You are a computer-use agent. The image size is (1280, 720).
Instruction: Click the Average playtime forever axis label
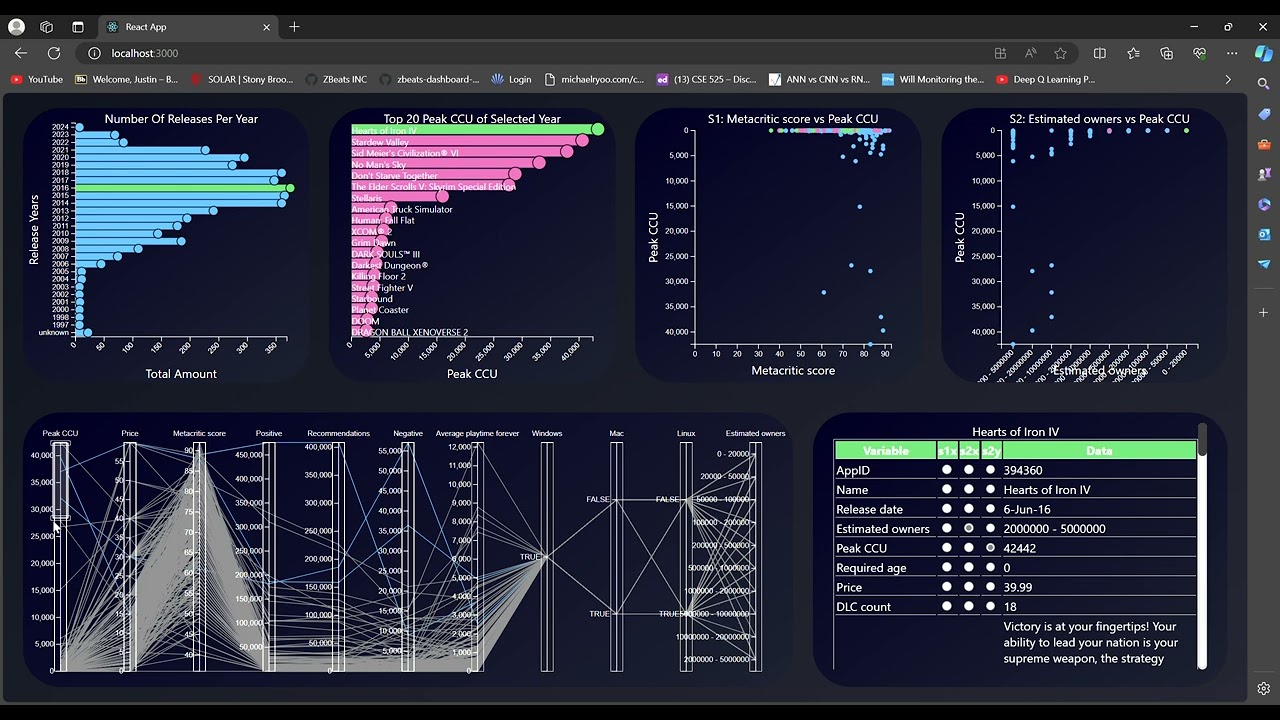[477, 433]
